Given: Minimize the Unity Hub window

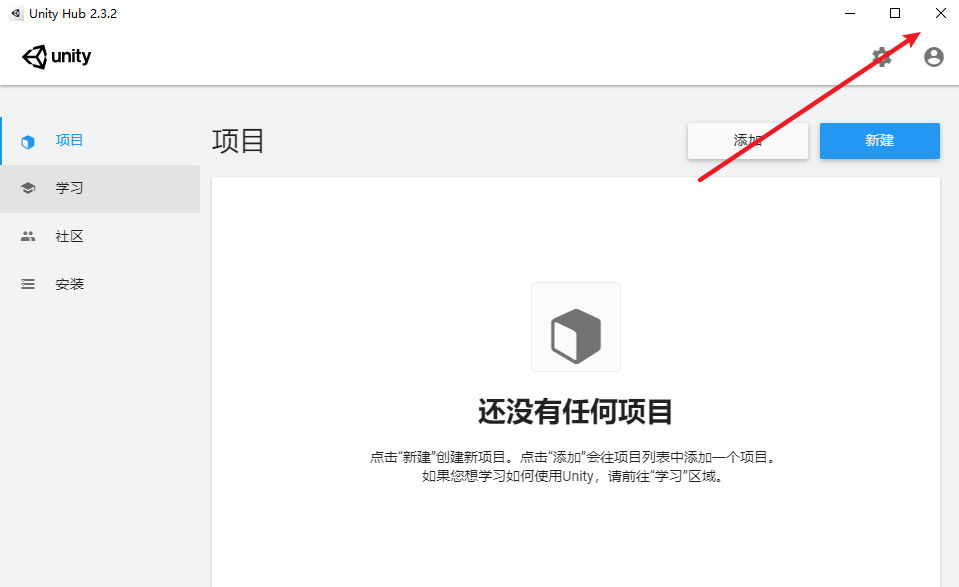Looking at the screenshot, I should pos(850,13).
